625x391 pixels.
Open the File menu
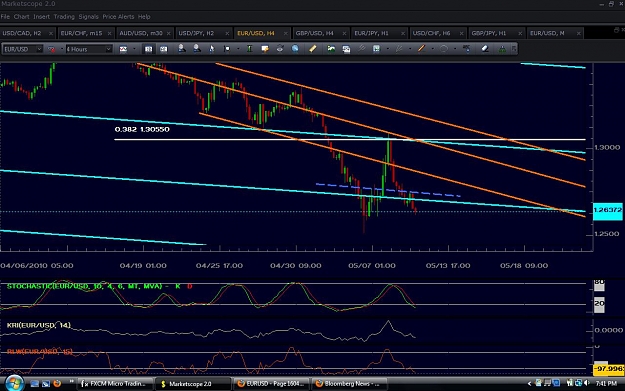point(5,17)
